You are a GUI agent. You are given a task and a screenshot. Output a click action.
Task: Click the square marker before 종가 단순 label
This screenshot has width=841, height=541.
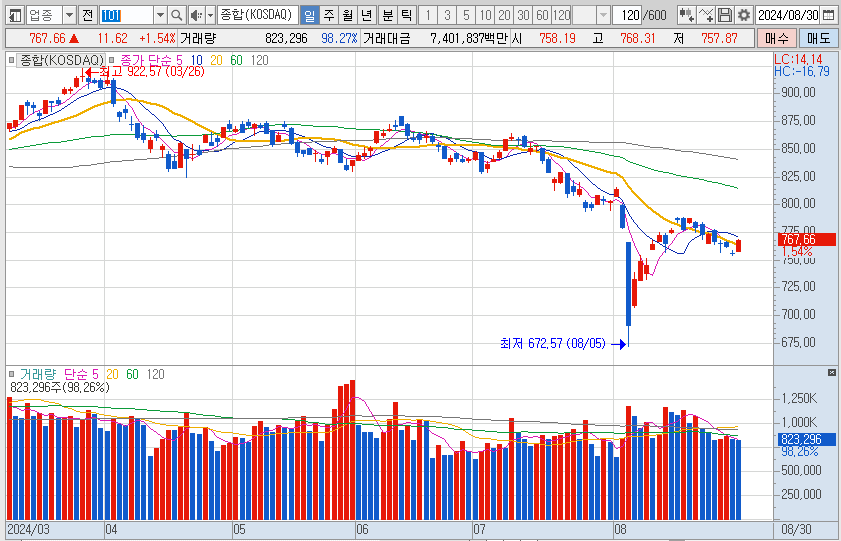pos(112,60)
